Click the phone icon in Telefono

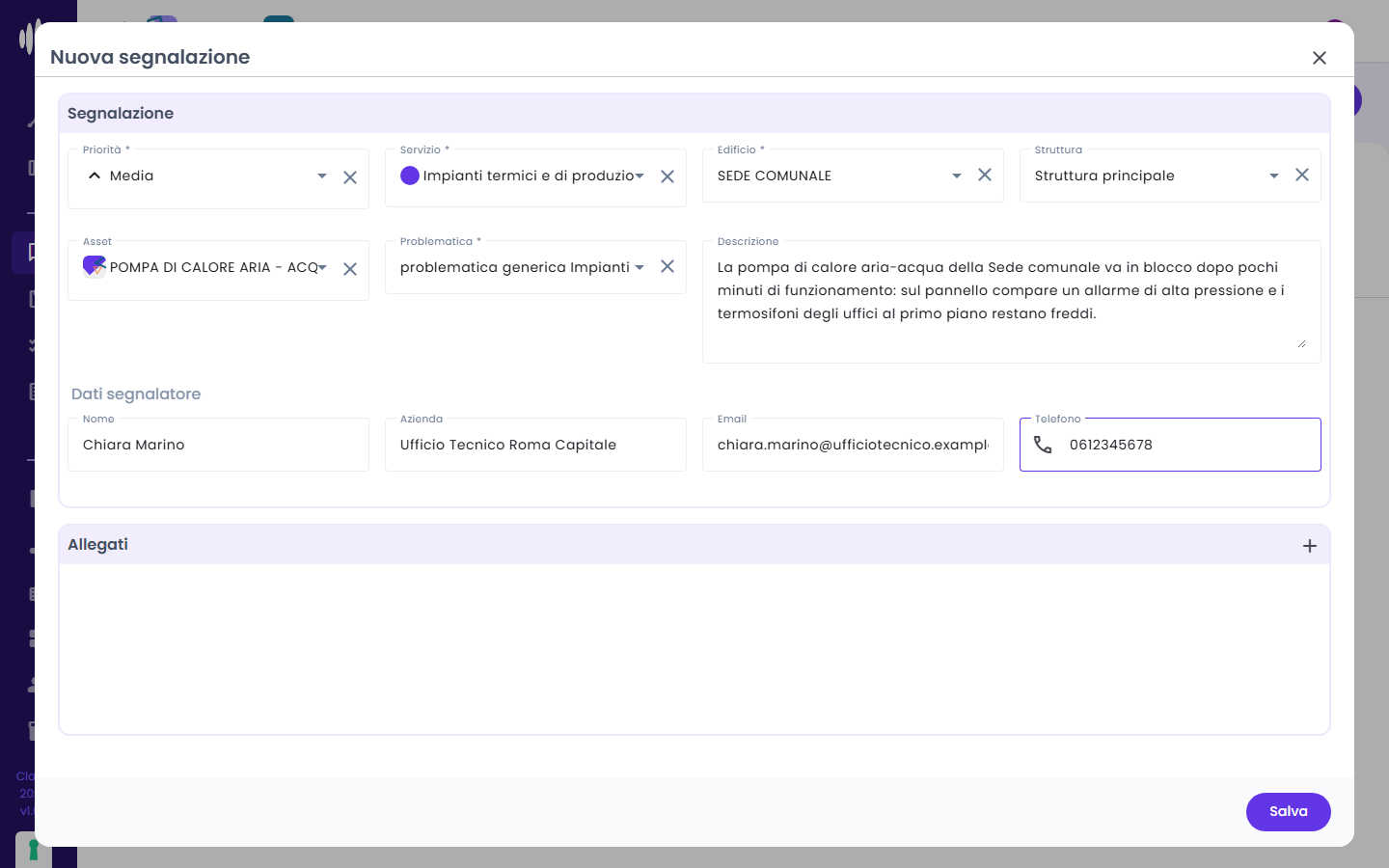[1043, 445]
